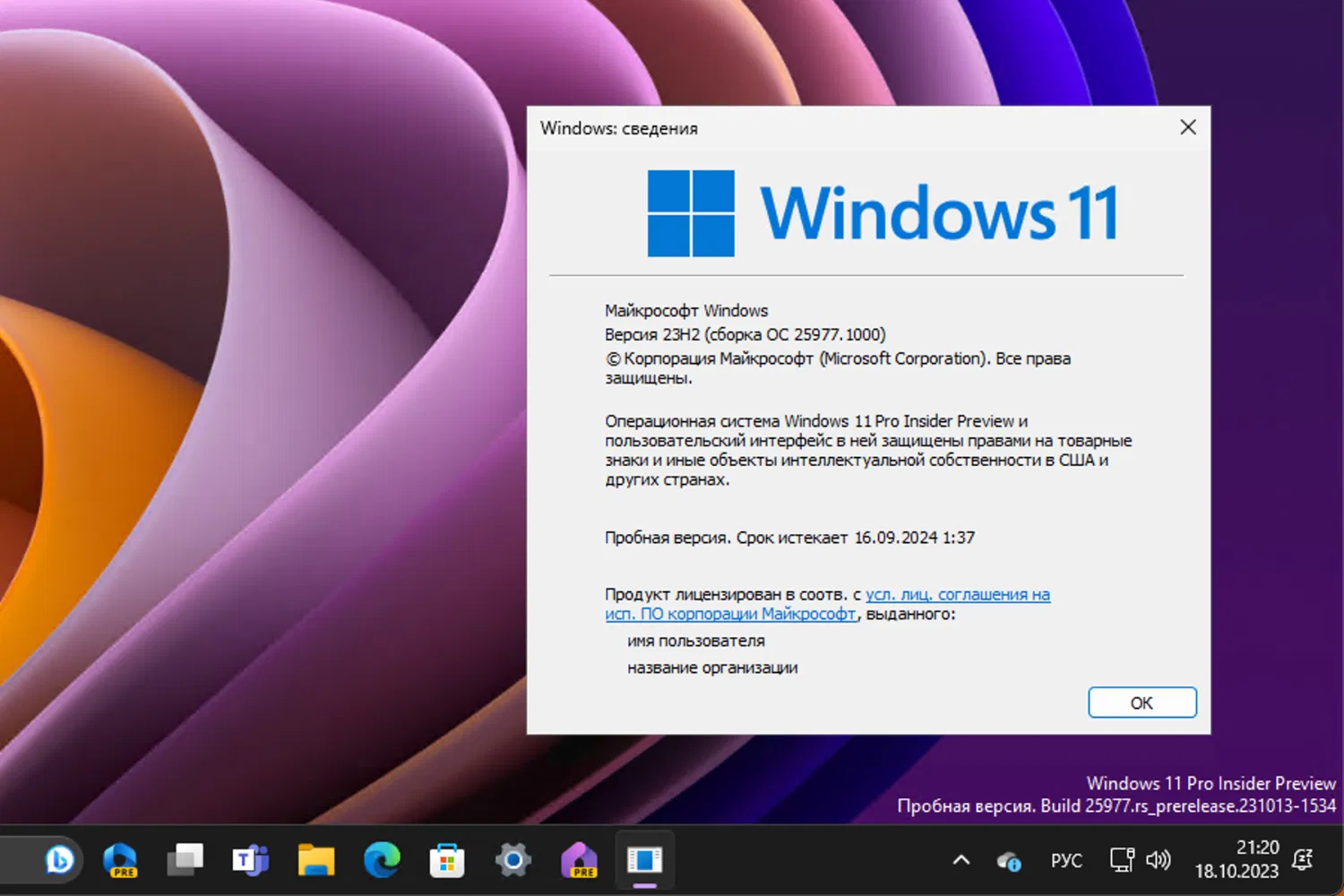Image resolution: width=1344 pixels, height=896 pixels.
Task: Launch Copilot preview from taskbar
Action: click(x=121, y=857)
